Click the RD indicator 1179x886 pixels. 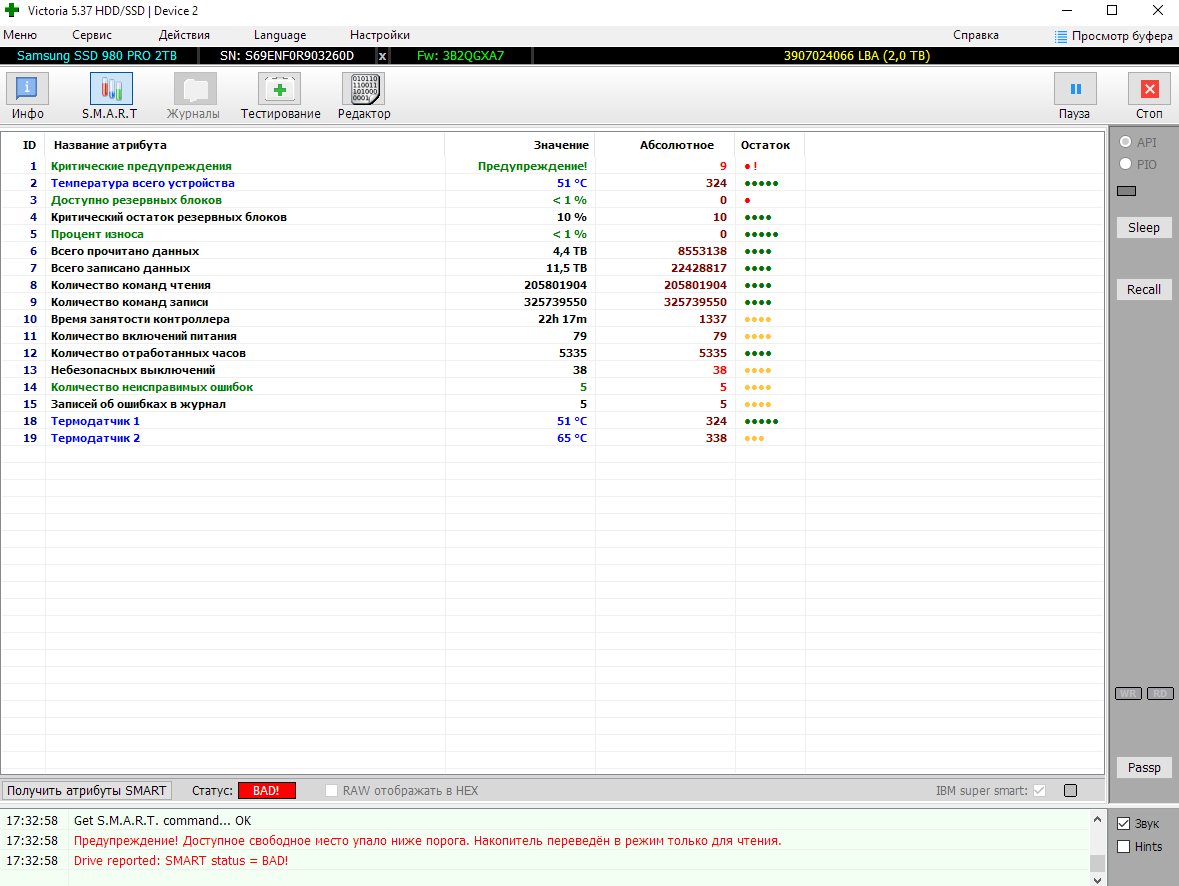(x=1160, y=693)
